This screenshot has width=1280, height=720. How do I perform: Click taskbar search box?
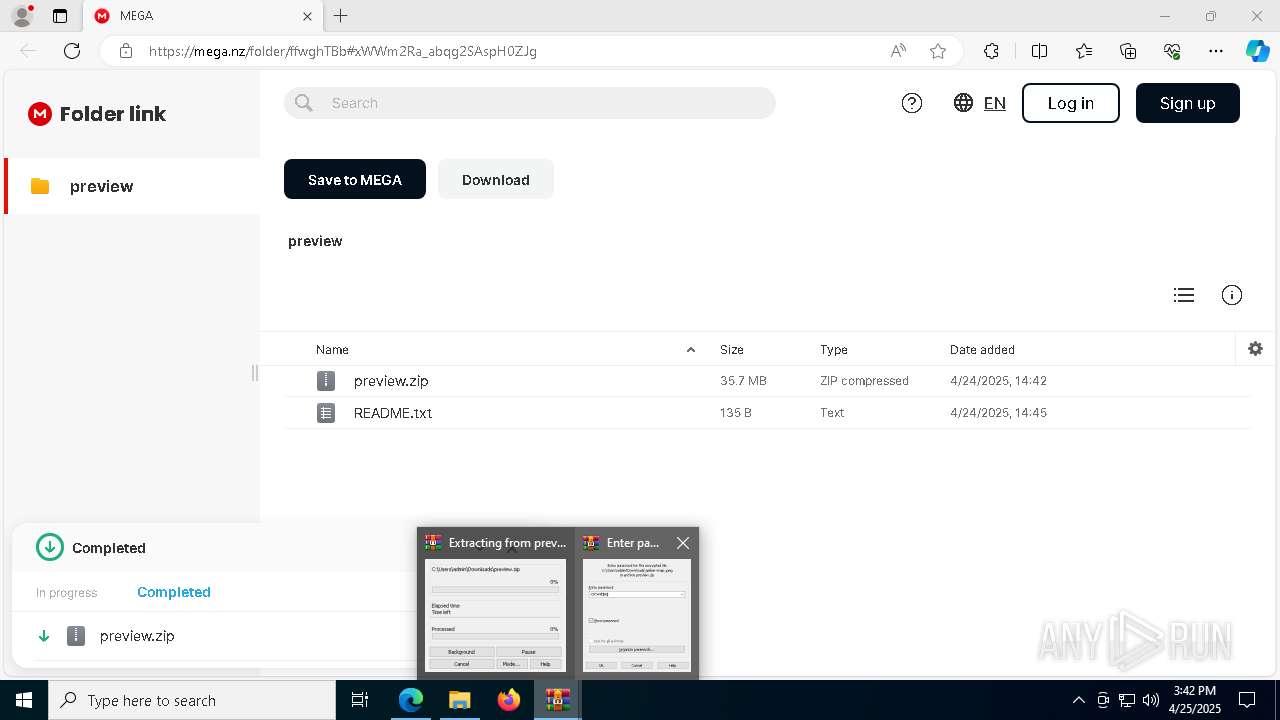coord(192,700)
